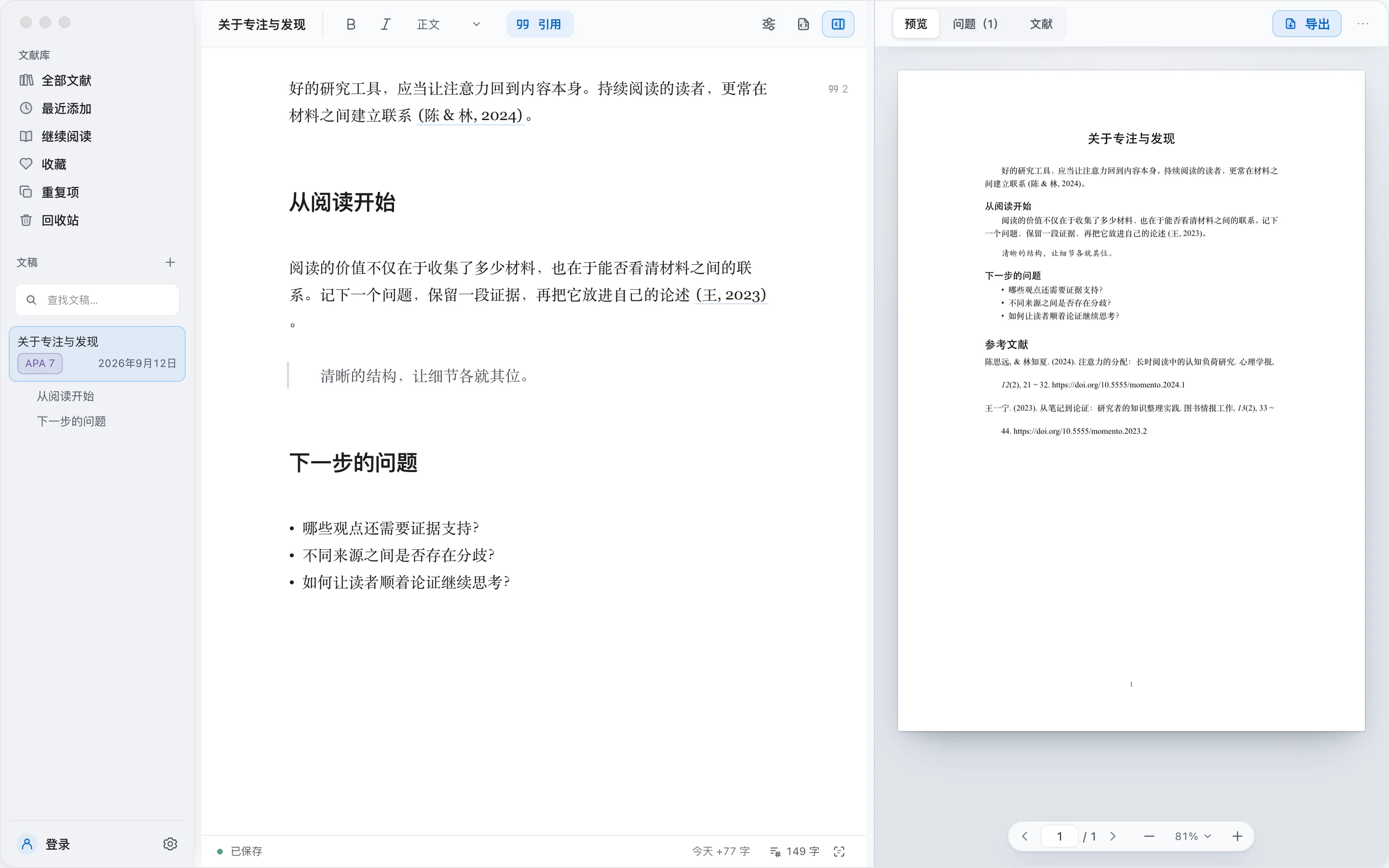
Task: Open 回收站 trash
Action: coord(97,220)
